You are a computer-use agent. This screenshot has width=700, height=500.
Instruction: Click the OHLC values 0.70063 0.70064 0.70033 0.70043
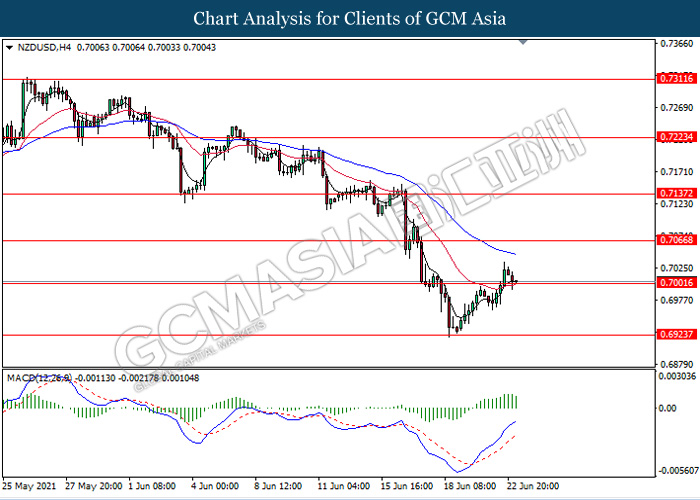(146, 47)
